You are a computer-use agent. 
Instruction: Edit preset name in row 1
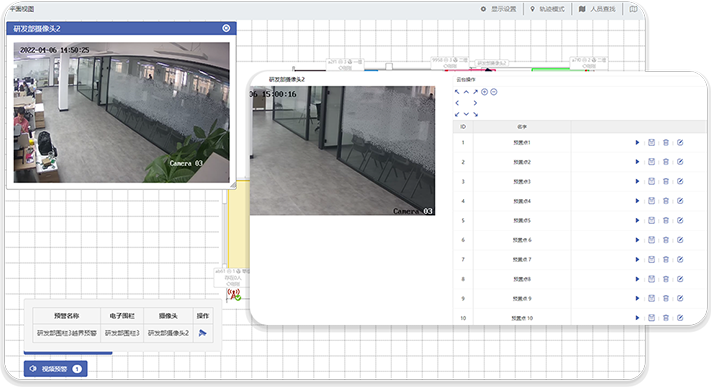680,142
